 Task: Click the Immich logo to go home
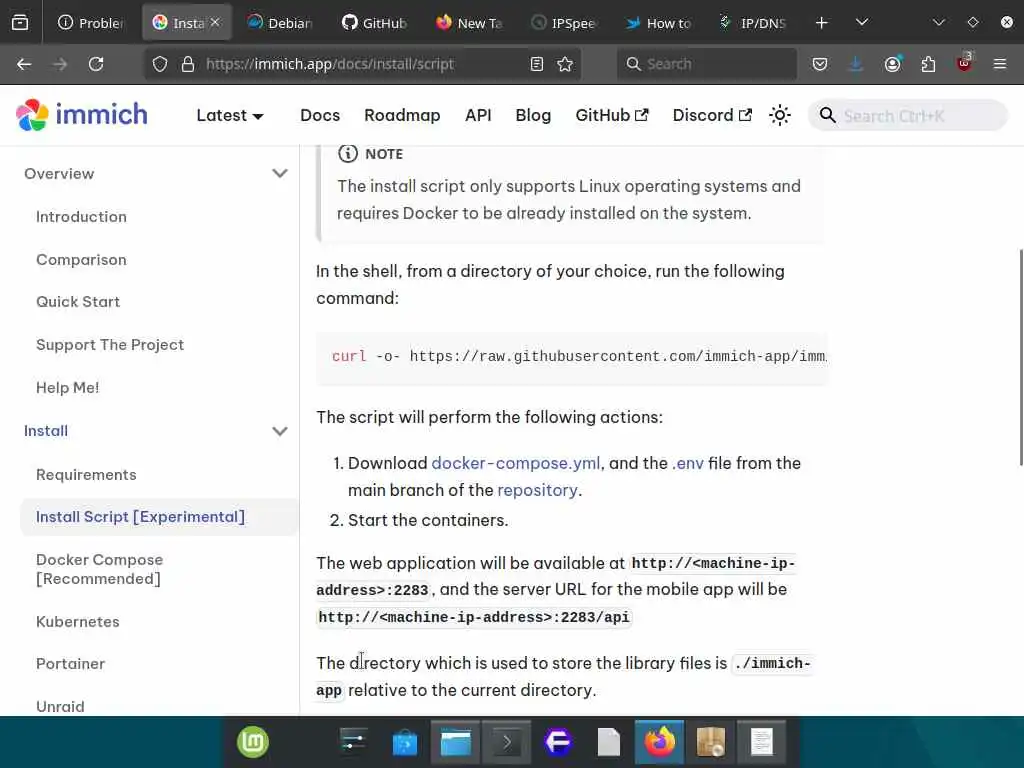pyautogui.click(x=82, y=115)
